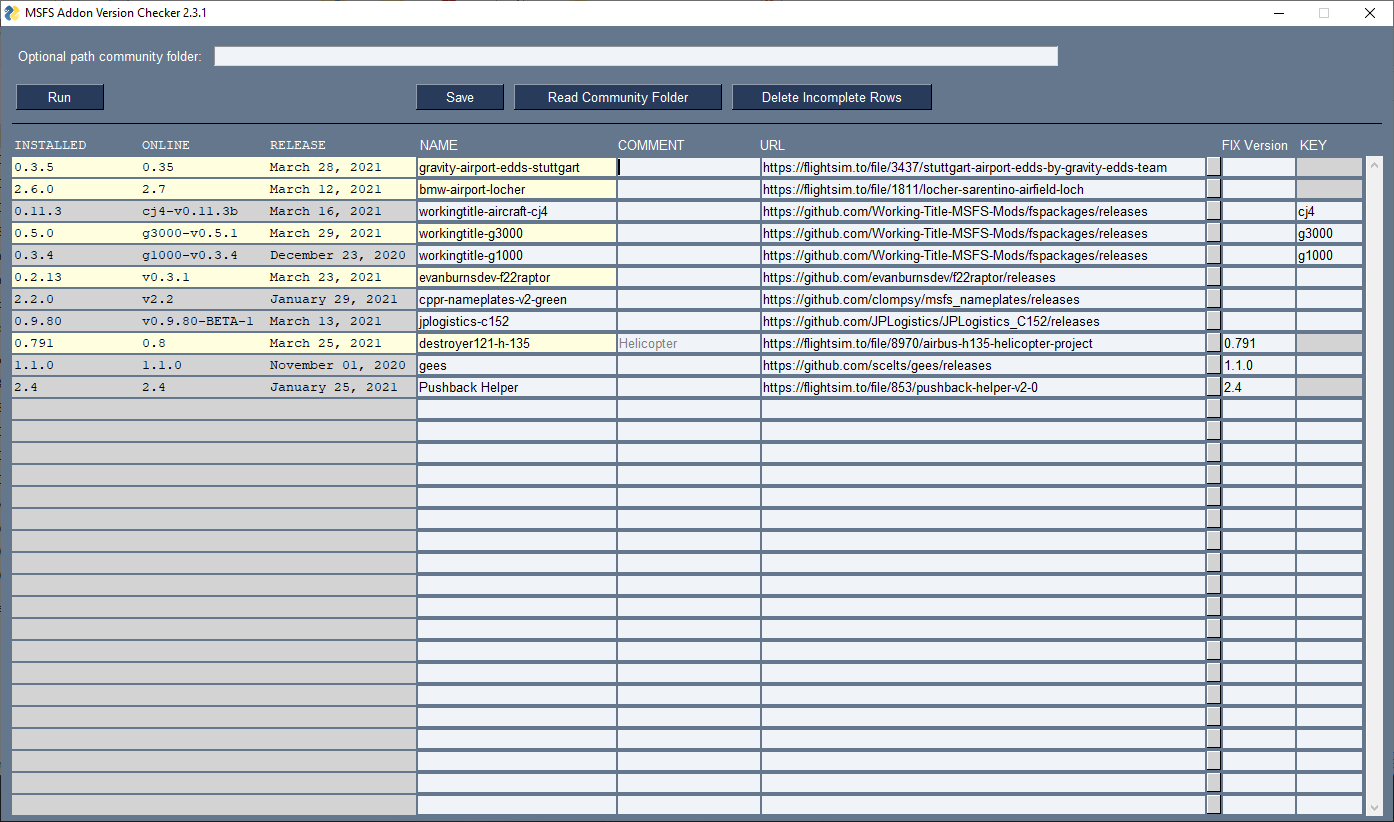Click the KEY field containing g1000
The height and width of the screenshot is (822, 1394).
tap(1329, 255)
